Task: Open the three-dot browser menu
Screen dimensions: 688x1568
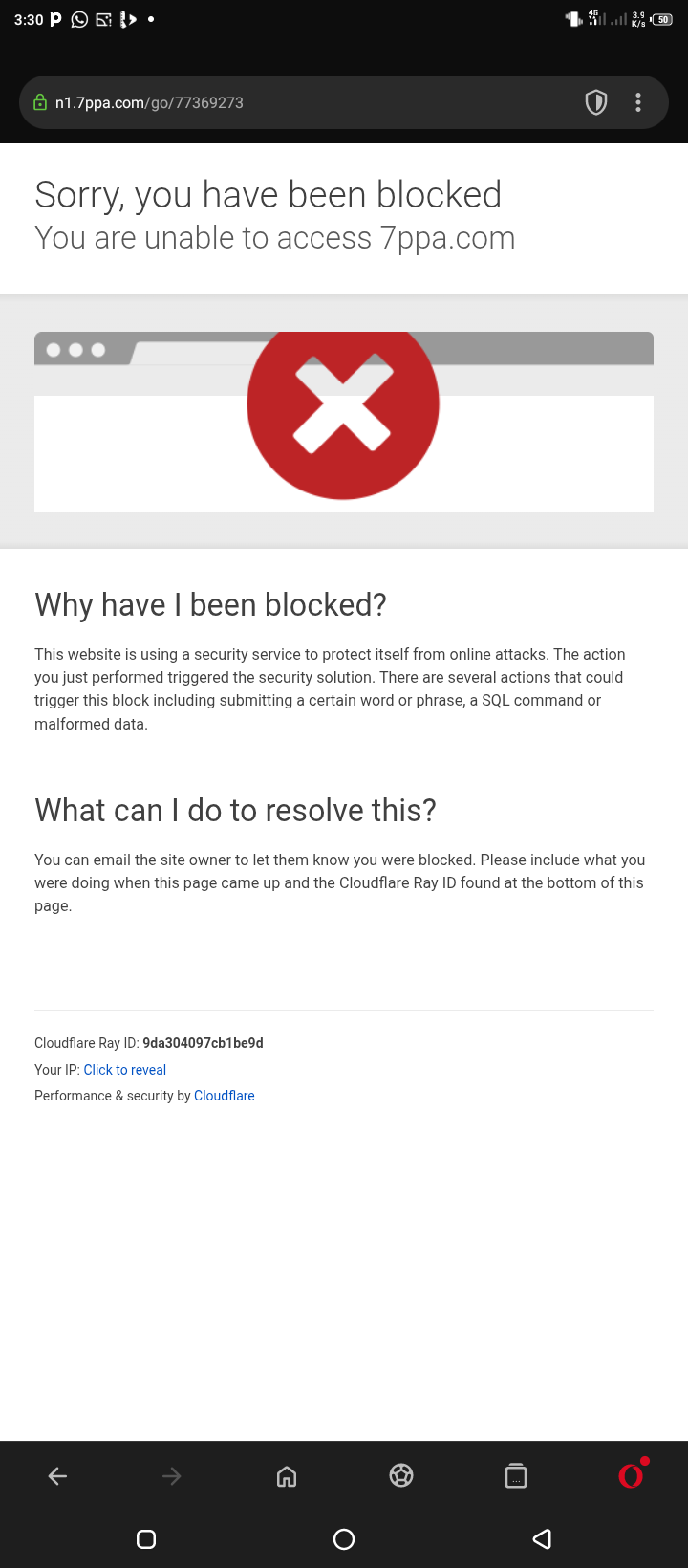Action: pos(638,102)
